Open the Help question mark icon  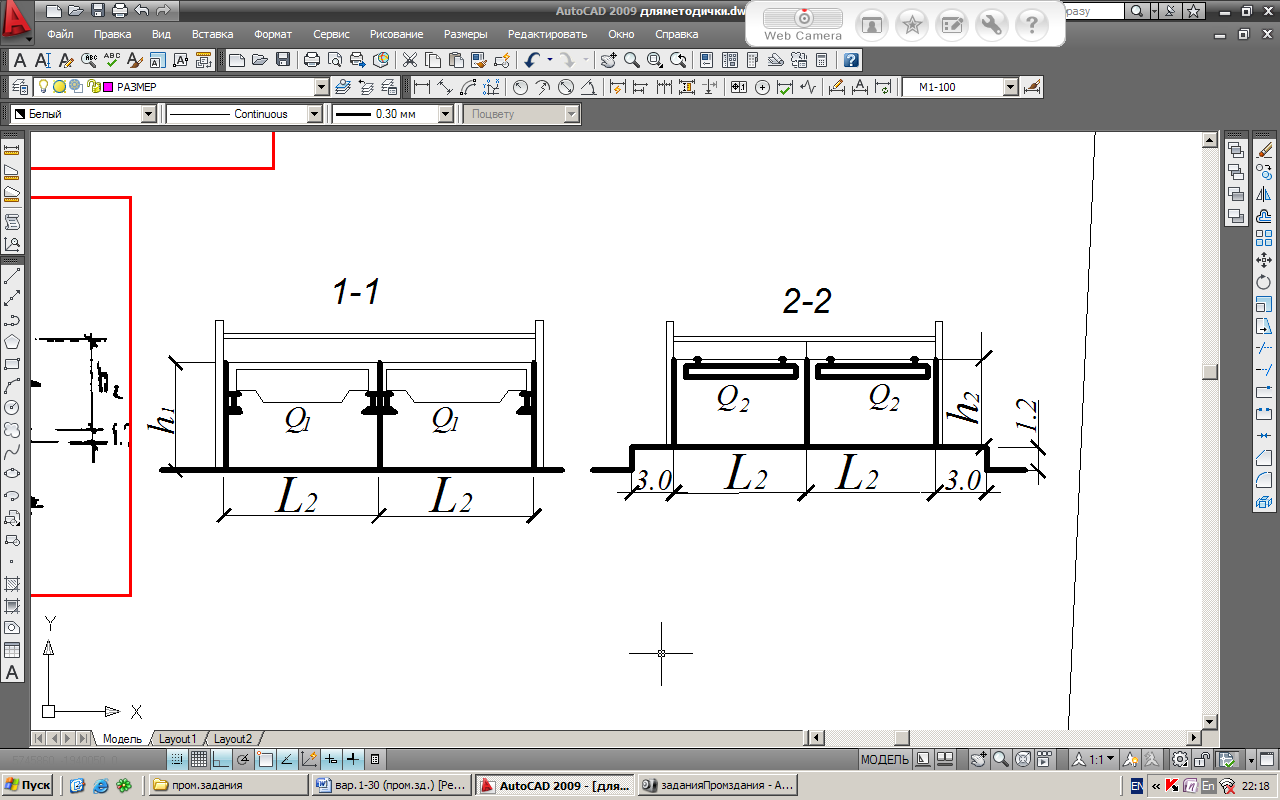point(851,60)
